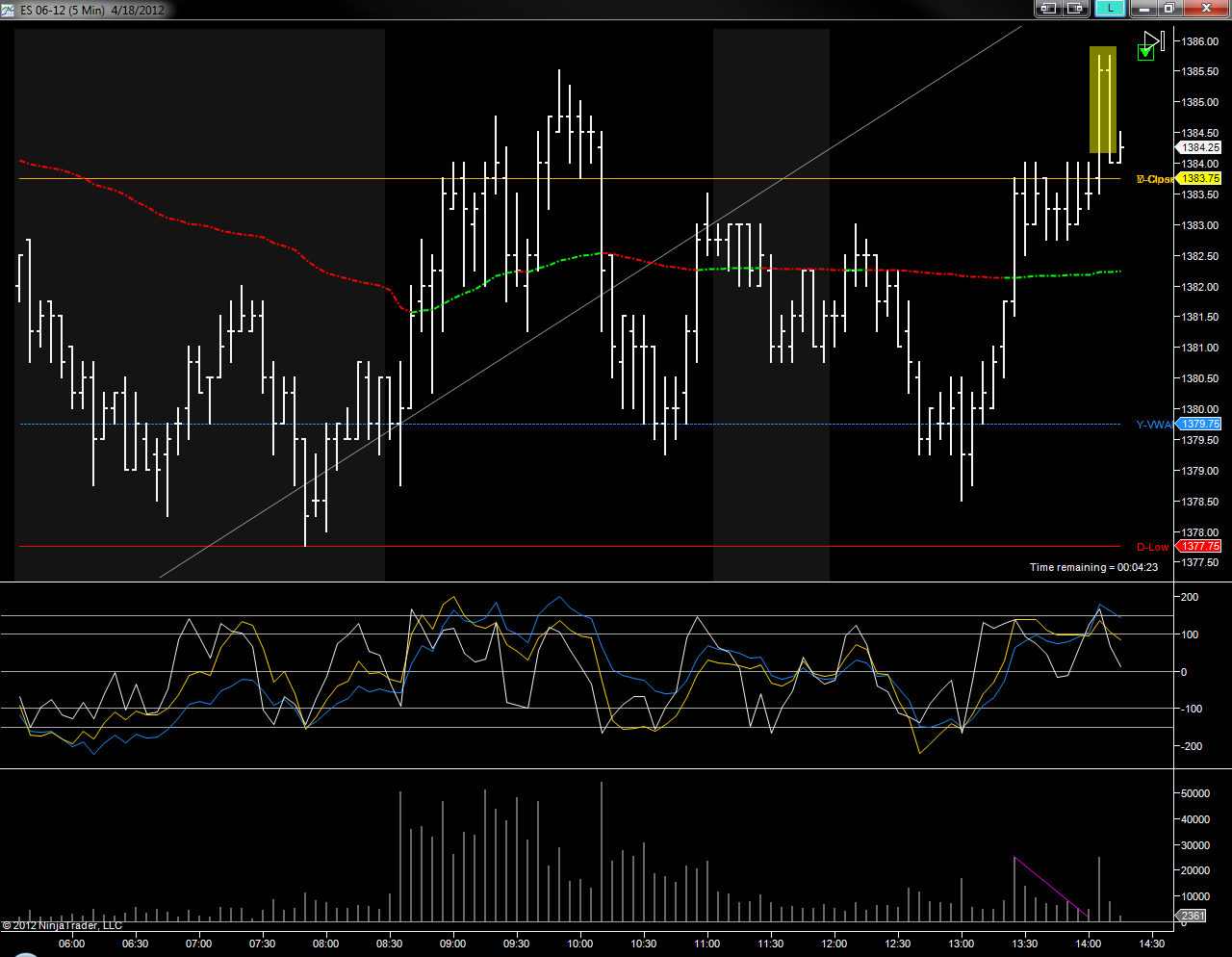Click the 14:30 time axis label
The width and height of the screenshot is (1232, 957).
(1151, 944)
